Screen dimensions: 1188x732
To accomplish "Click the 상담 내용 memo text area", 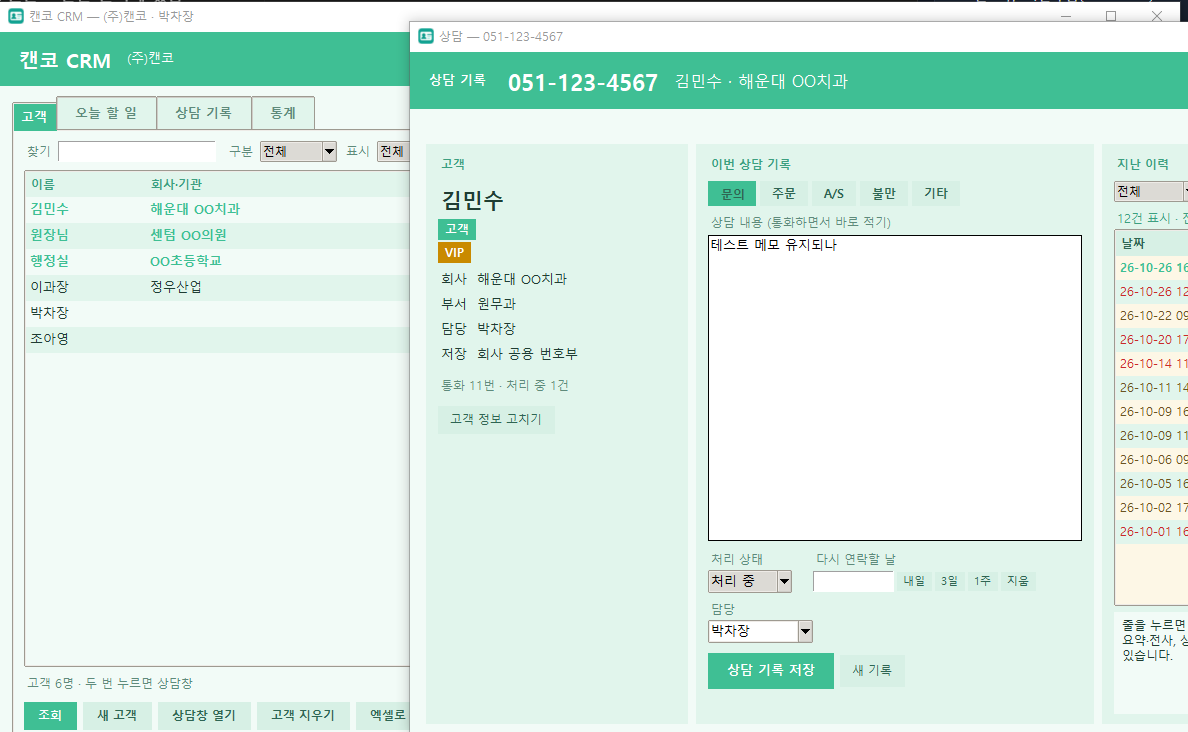I will [x=895, y=388].
